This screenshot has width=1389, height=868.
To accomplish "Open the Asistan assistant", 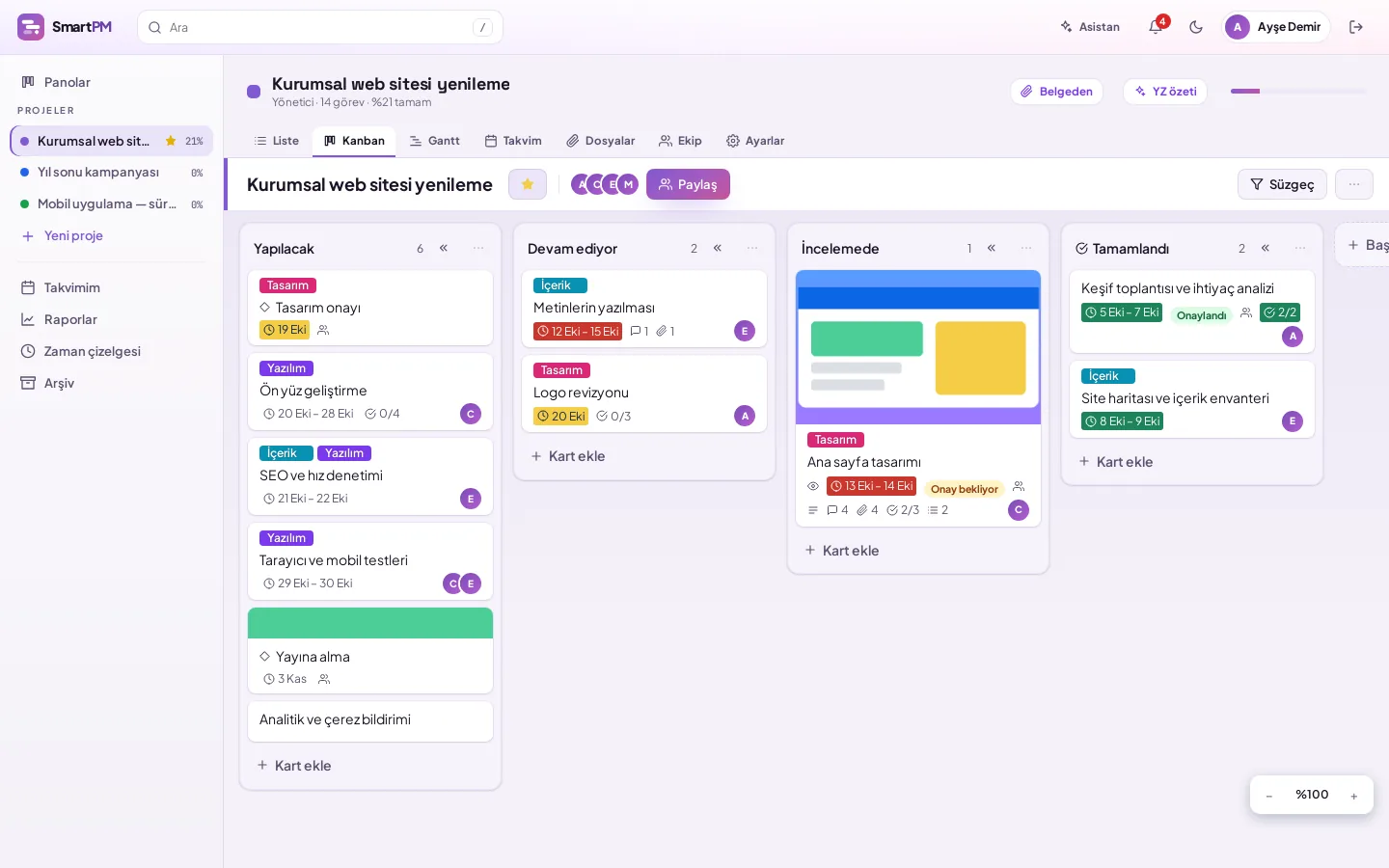I will coord(1090,27).
